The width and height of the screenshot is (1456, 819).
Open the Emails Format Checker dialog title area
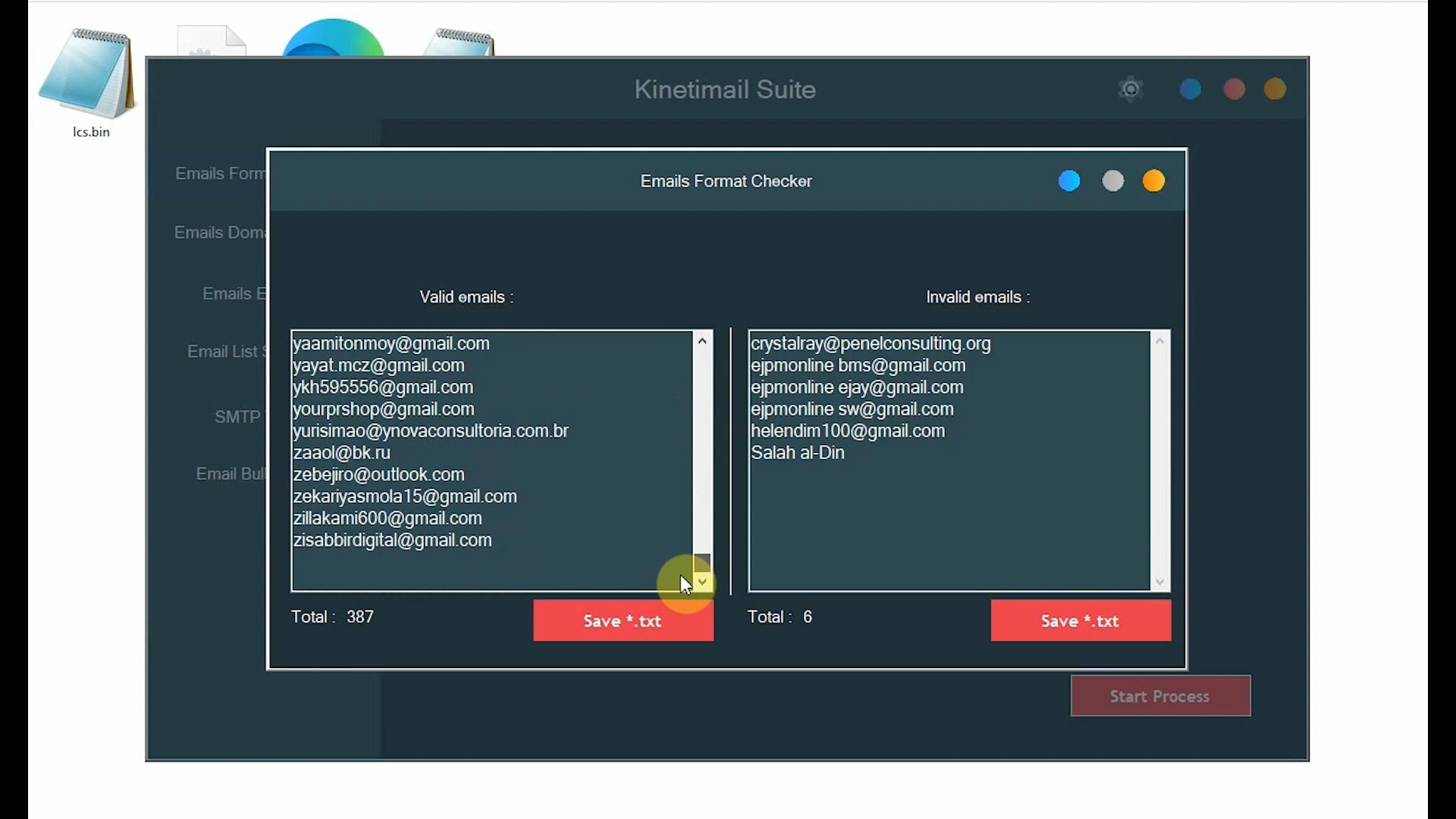click(x=725, y=180)
